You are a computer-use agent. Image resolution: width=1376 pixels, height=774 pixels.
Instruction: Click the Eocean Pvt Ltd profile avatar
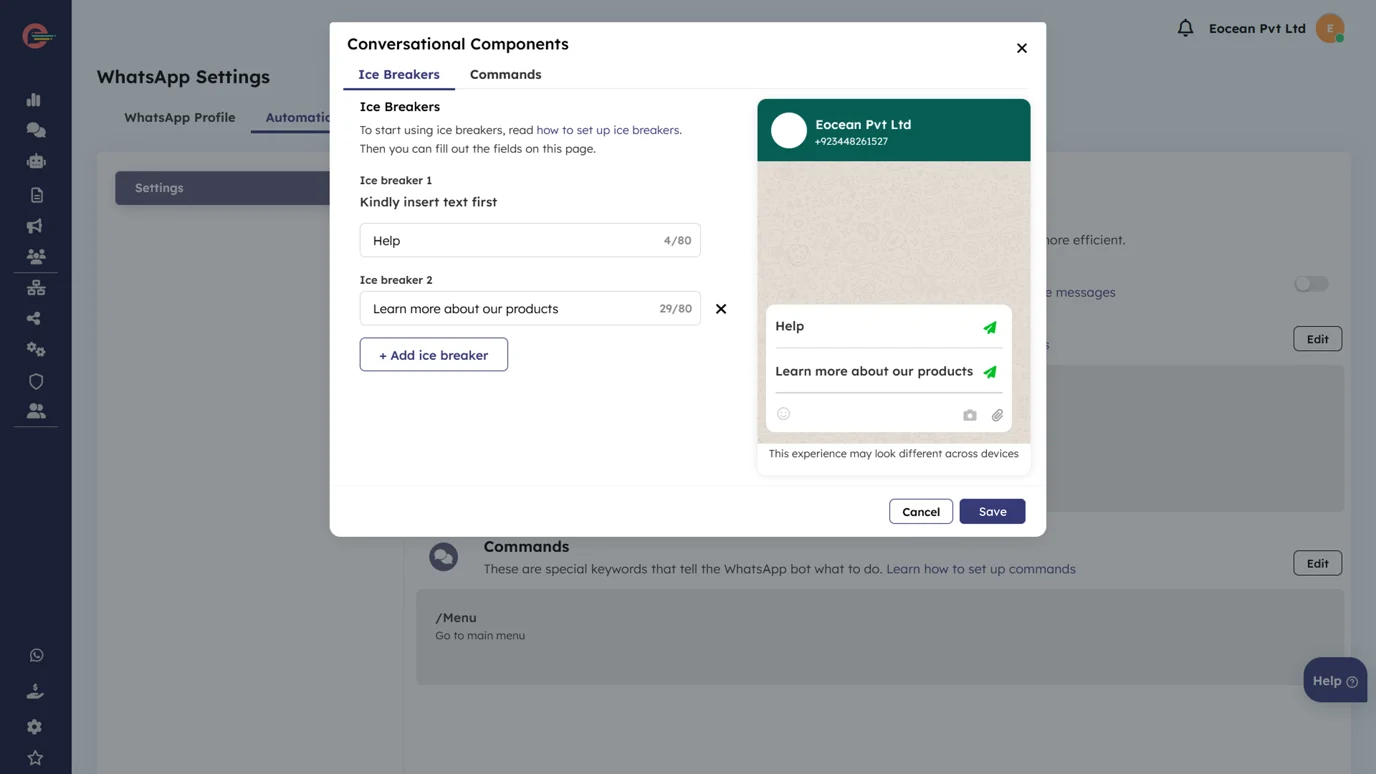point(1330,28)
